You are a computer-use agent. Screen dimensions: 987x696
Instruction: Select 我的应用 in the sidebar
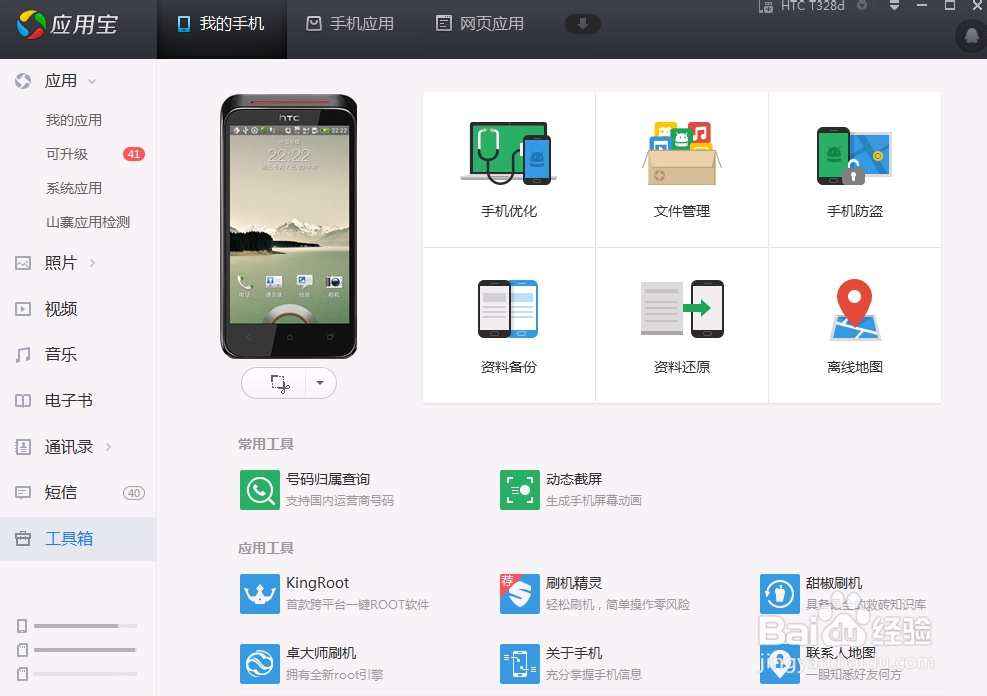click(74, 120)
